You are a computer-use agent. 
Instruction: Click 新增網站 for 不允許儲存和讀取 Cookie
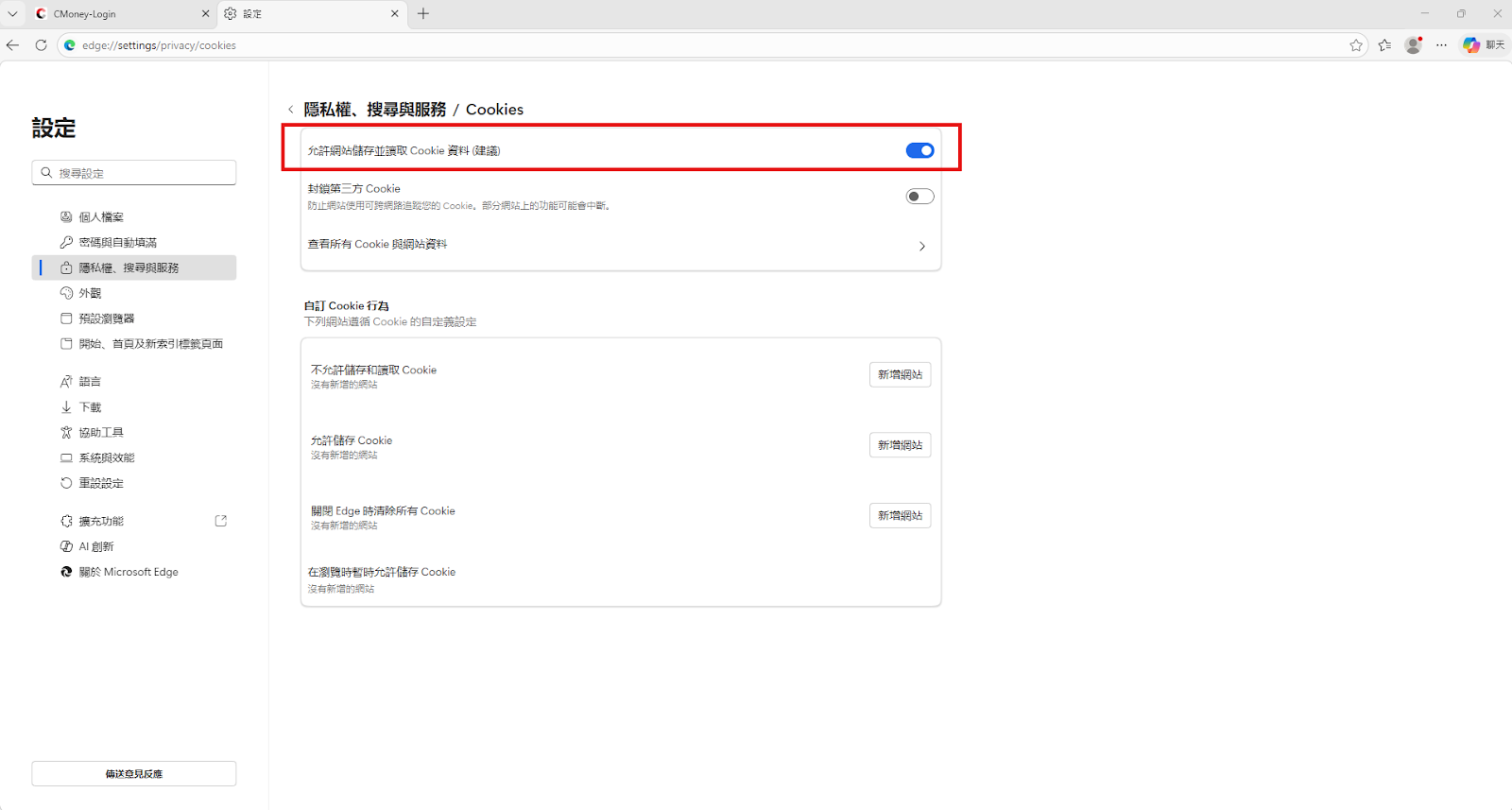[900, 375]
